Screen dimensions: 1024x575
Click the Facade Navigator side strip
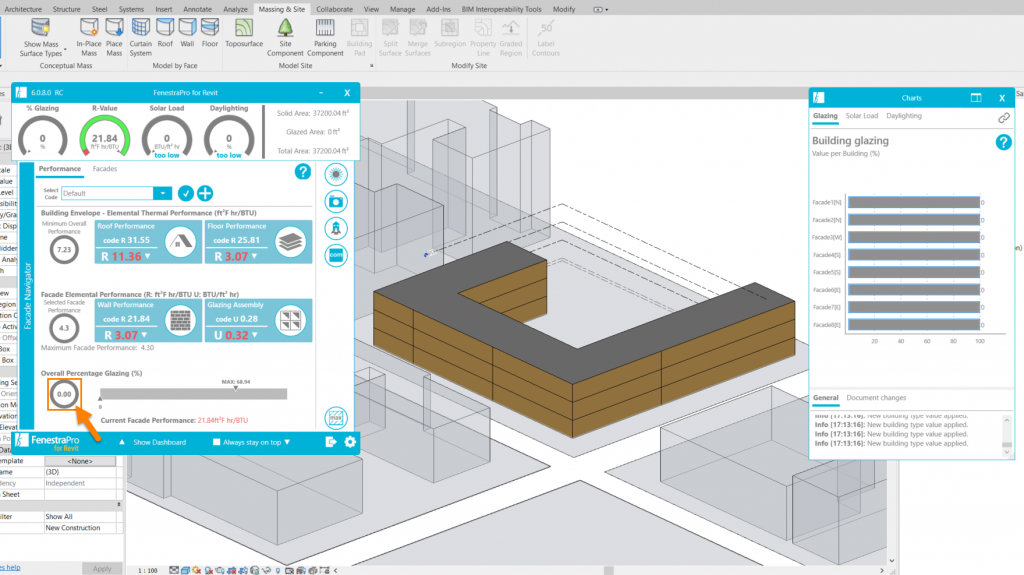[27, 295]
